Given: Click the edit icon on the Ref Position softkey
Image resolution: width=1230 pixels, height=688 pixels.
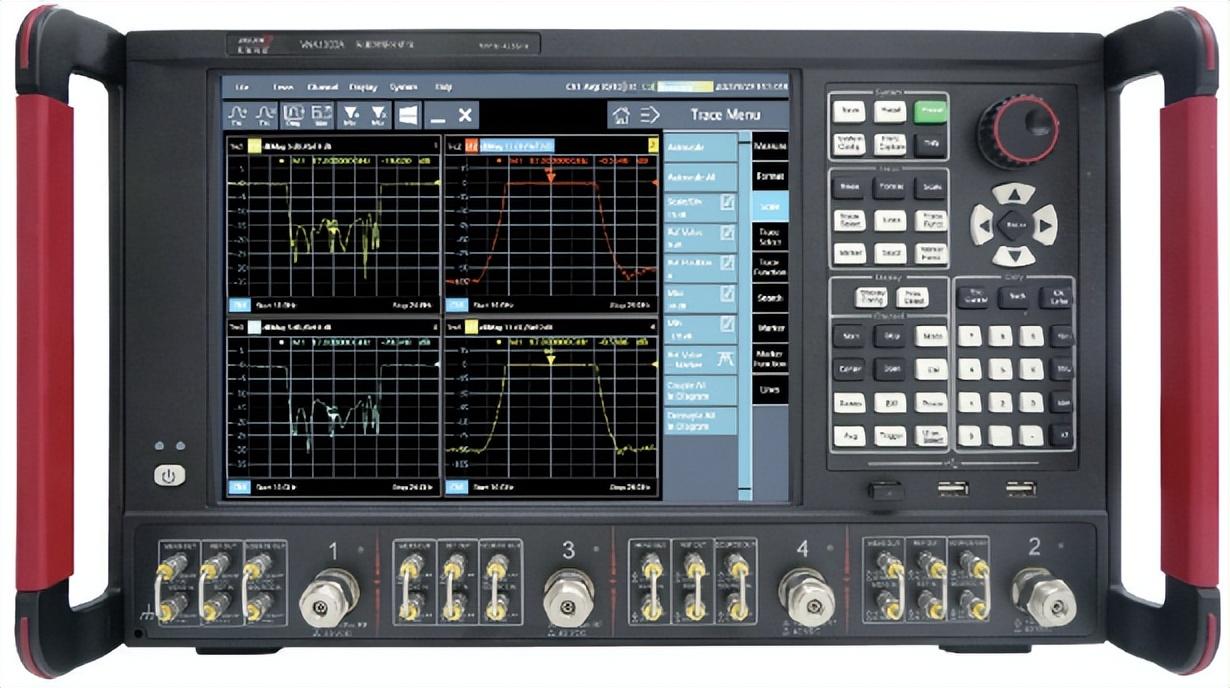Looking at the screenshot, I should coord(727,264).
